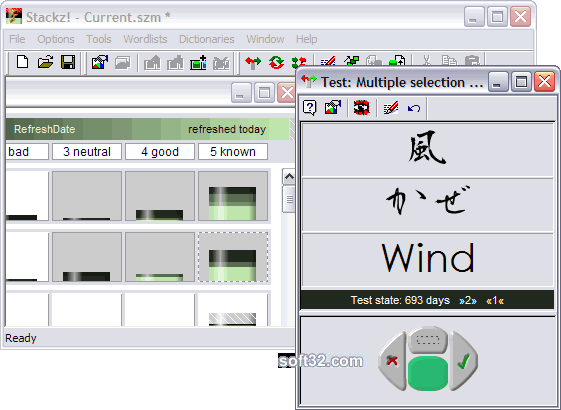Click the gray dotted-rectangle top button

click(428, 340)
